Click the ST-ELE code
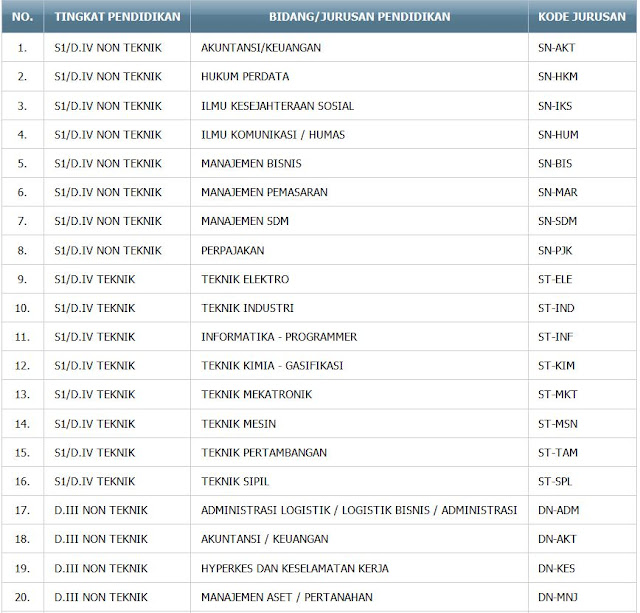This screenshot has height=613, width=640. point(555,279)
